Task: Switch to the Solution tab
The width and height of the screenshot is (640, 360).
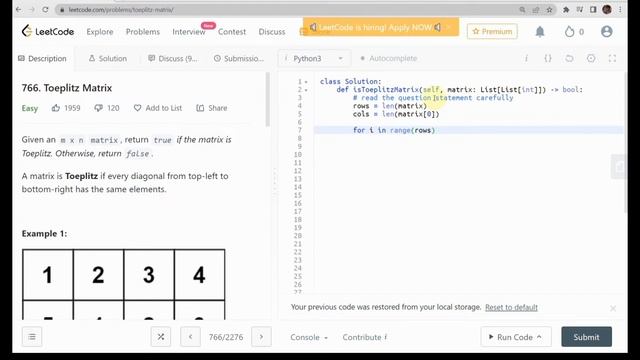Action: (x=108, y=58)
